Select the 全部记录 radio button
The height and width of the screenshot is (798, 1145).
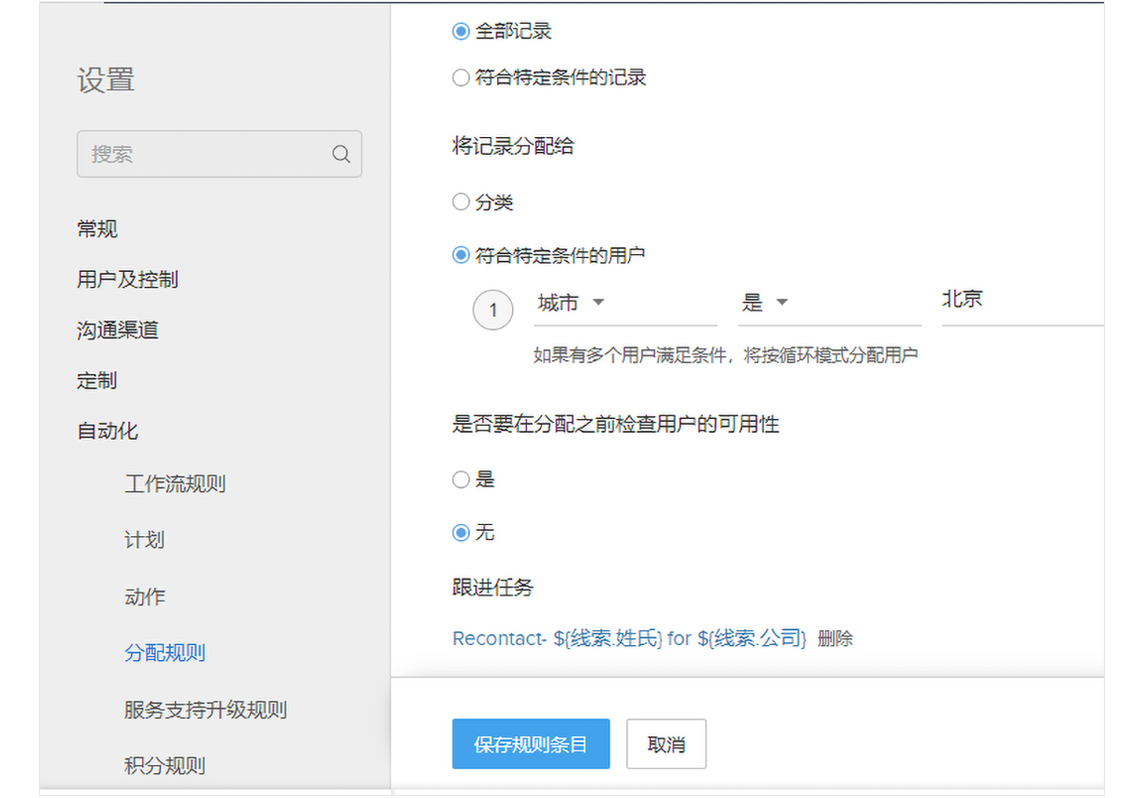(461, 32)
